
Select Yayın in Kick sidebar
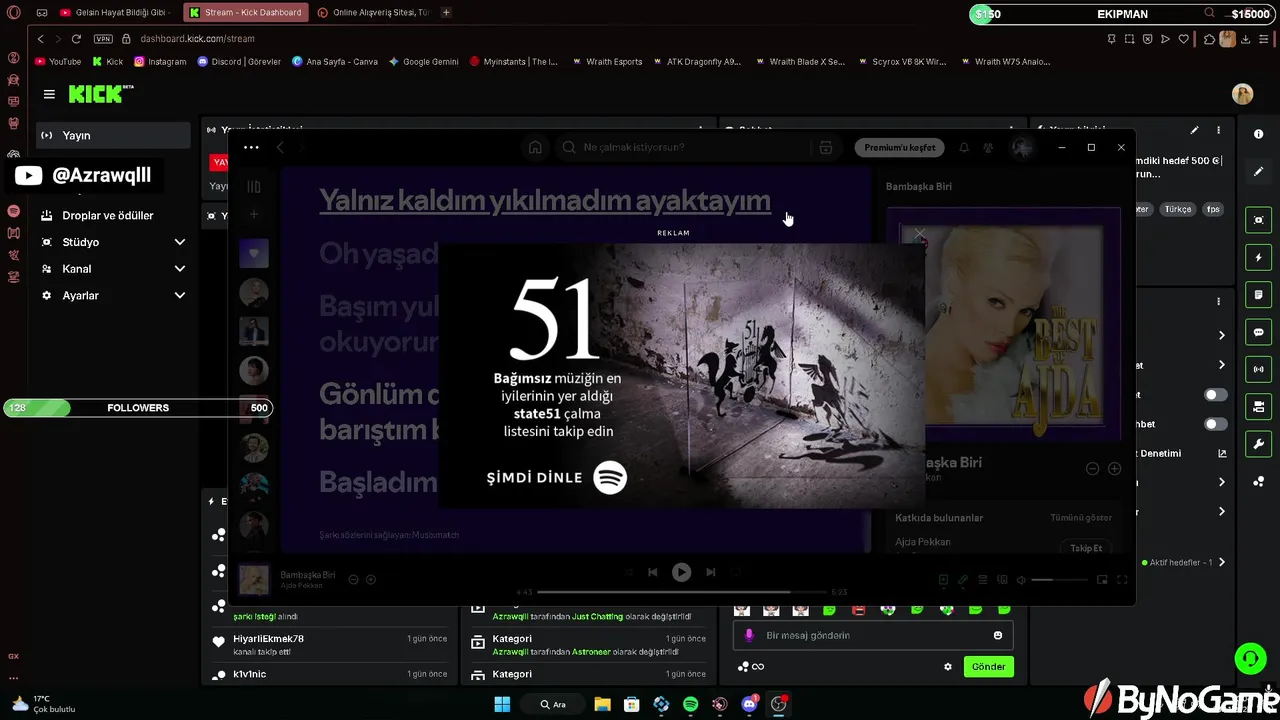pos(113,135)
